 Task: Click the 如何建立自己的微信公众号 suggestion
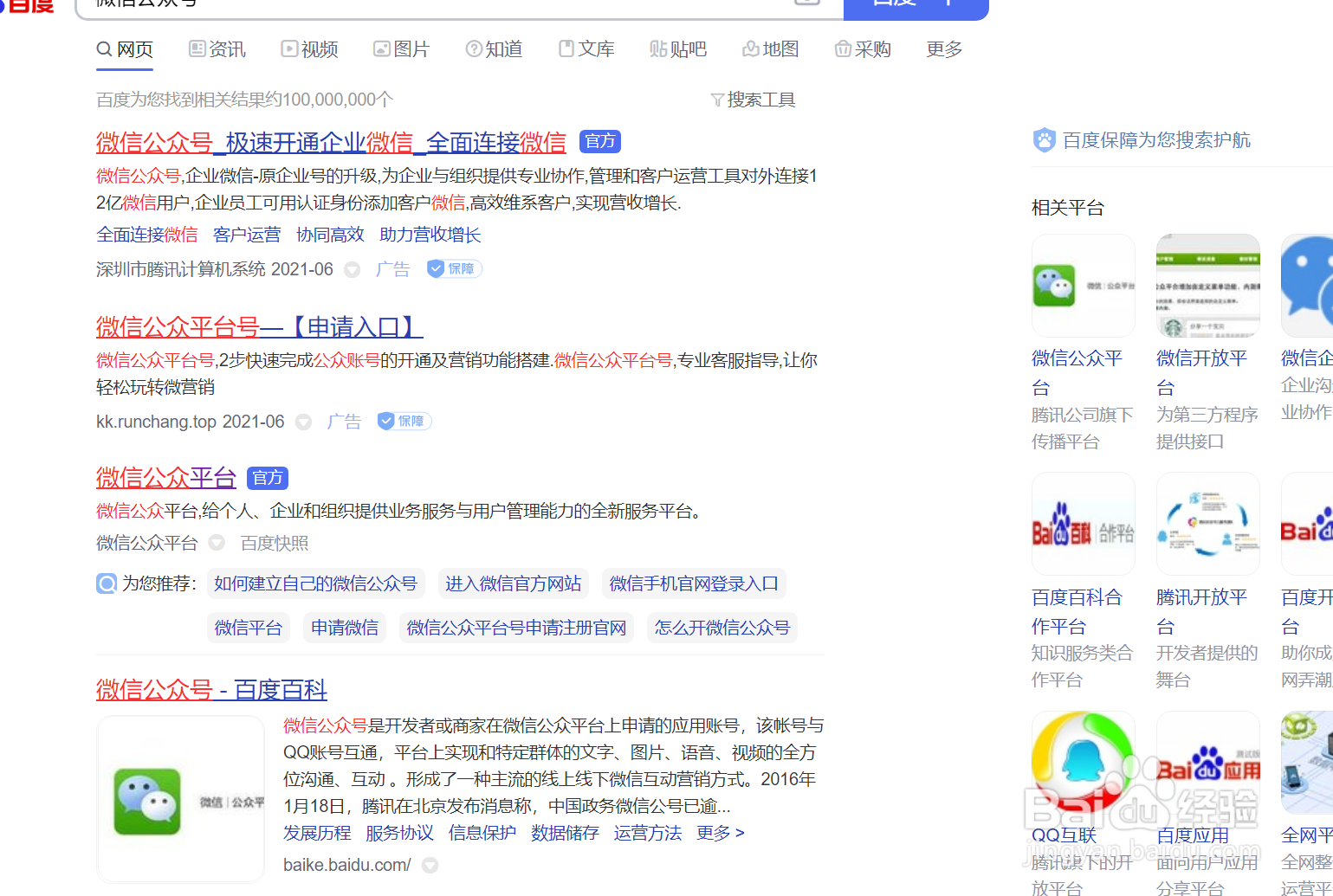(315, 583)
